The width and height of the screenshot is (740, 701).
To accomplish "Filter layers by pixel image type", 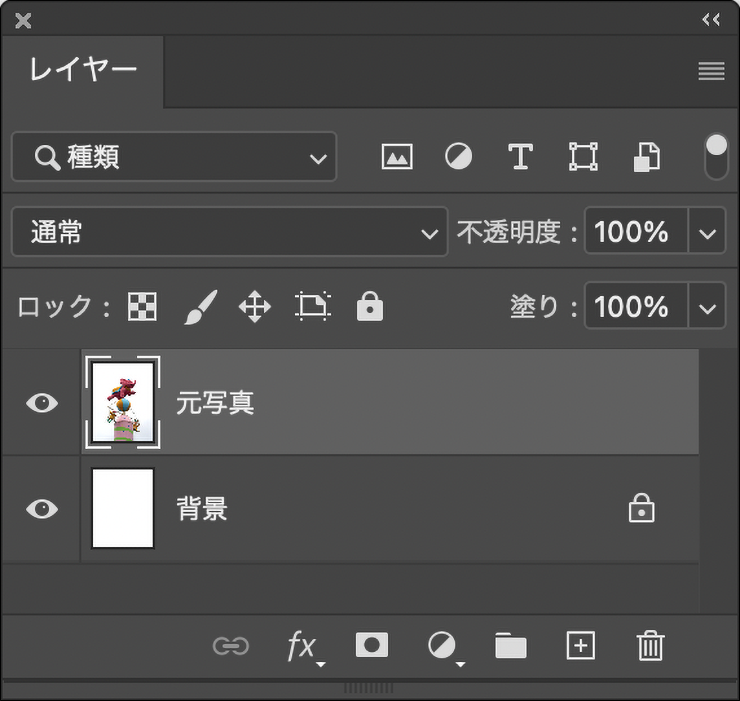I will click(x=397, y=157).
